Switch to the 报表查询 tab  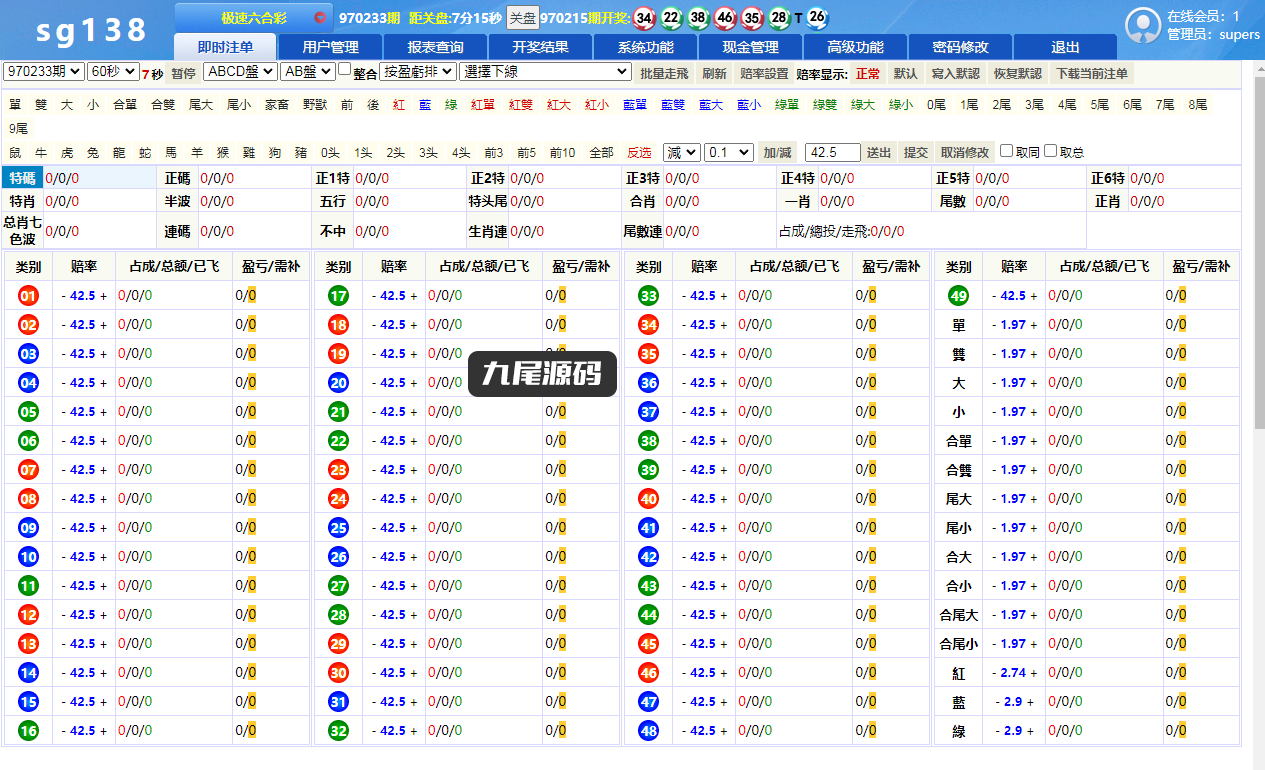[x=436, y=47]
